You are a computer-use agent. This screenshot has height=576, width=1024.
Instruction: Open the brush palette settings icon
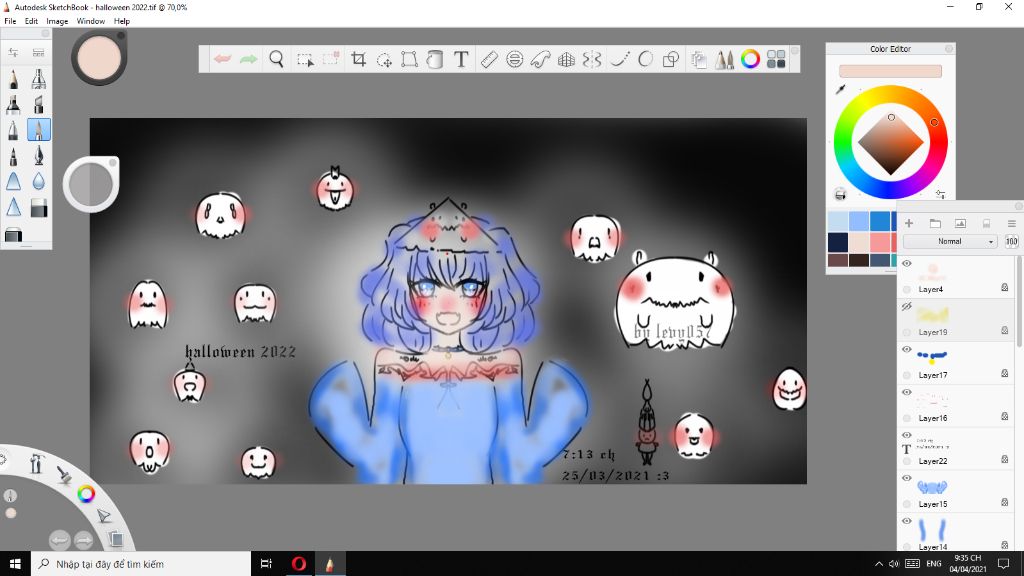13,52
